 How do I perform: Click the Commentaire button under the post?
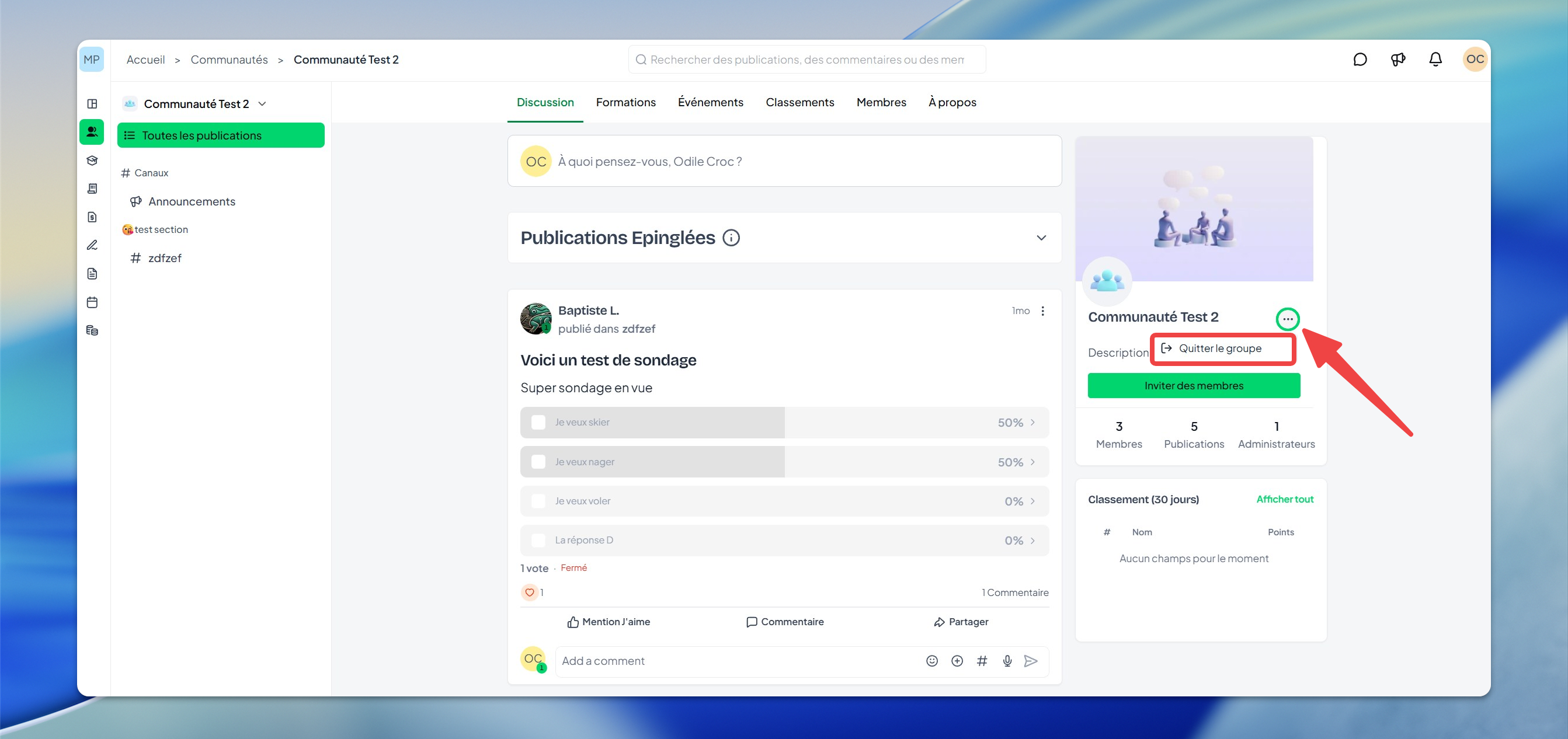pyautogui.click(x=785, y=622)
